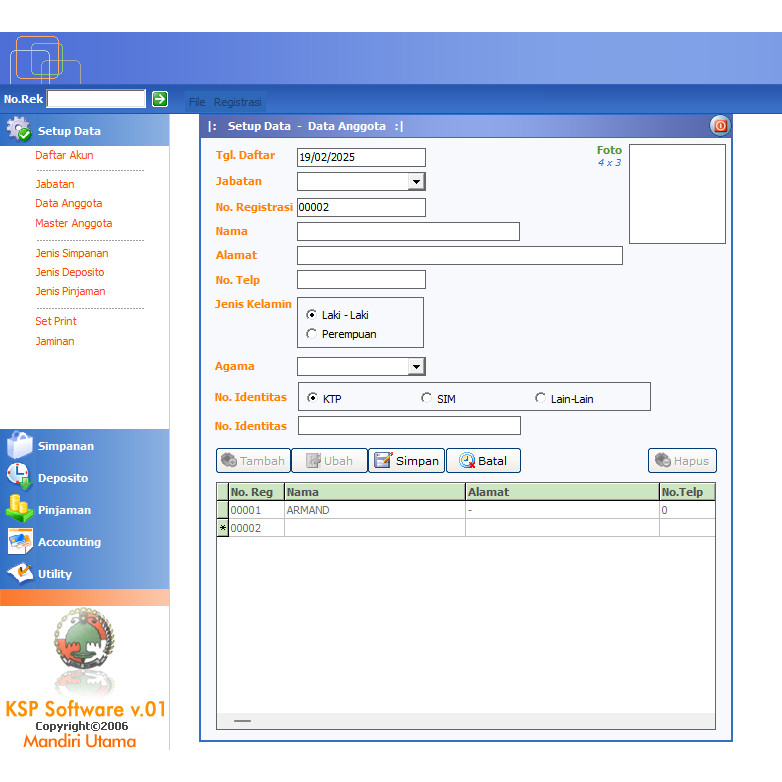Open the File menu

pos(197,102)
